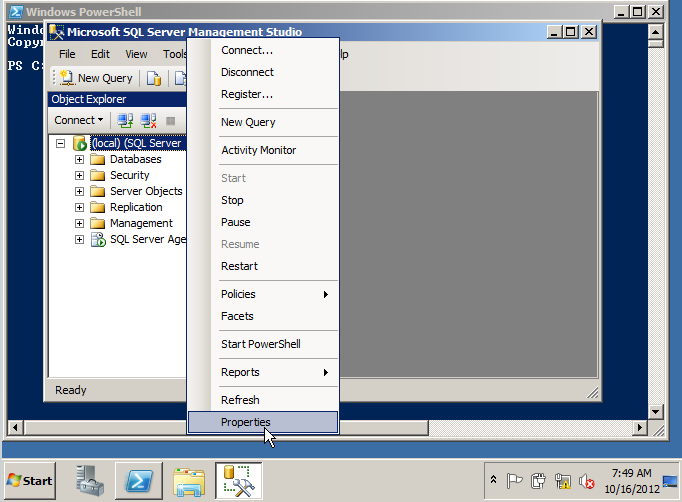
Task: Select the Security tree label
Action: point(130,175)
